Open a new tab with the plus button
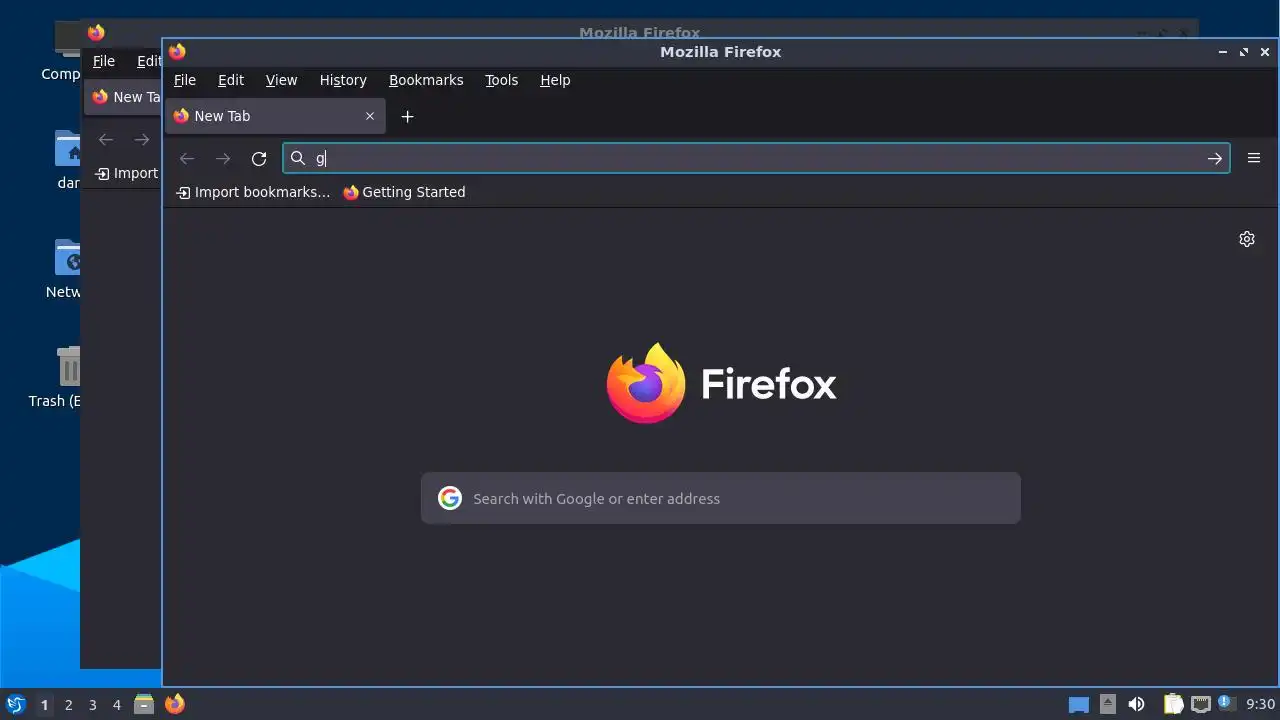The image size is (1280, 720). (407, 116)
